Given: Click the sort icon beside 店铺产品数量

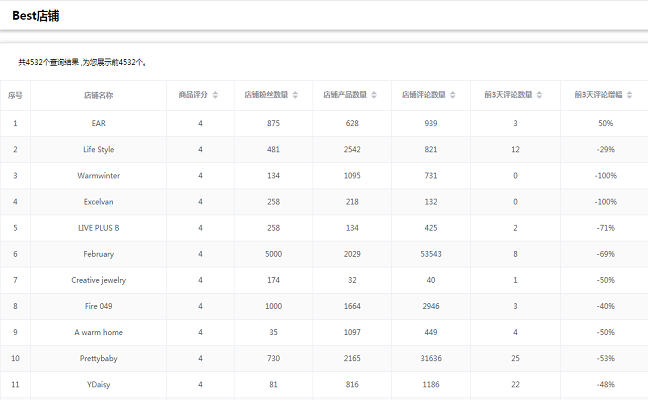Looking at the screenshot, I should (375, 95).
